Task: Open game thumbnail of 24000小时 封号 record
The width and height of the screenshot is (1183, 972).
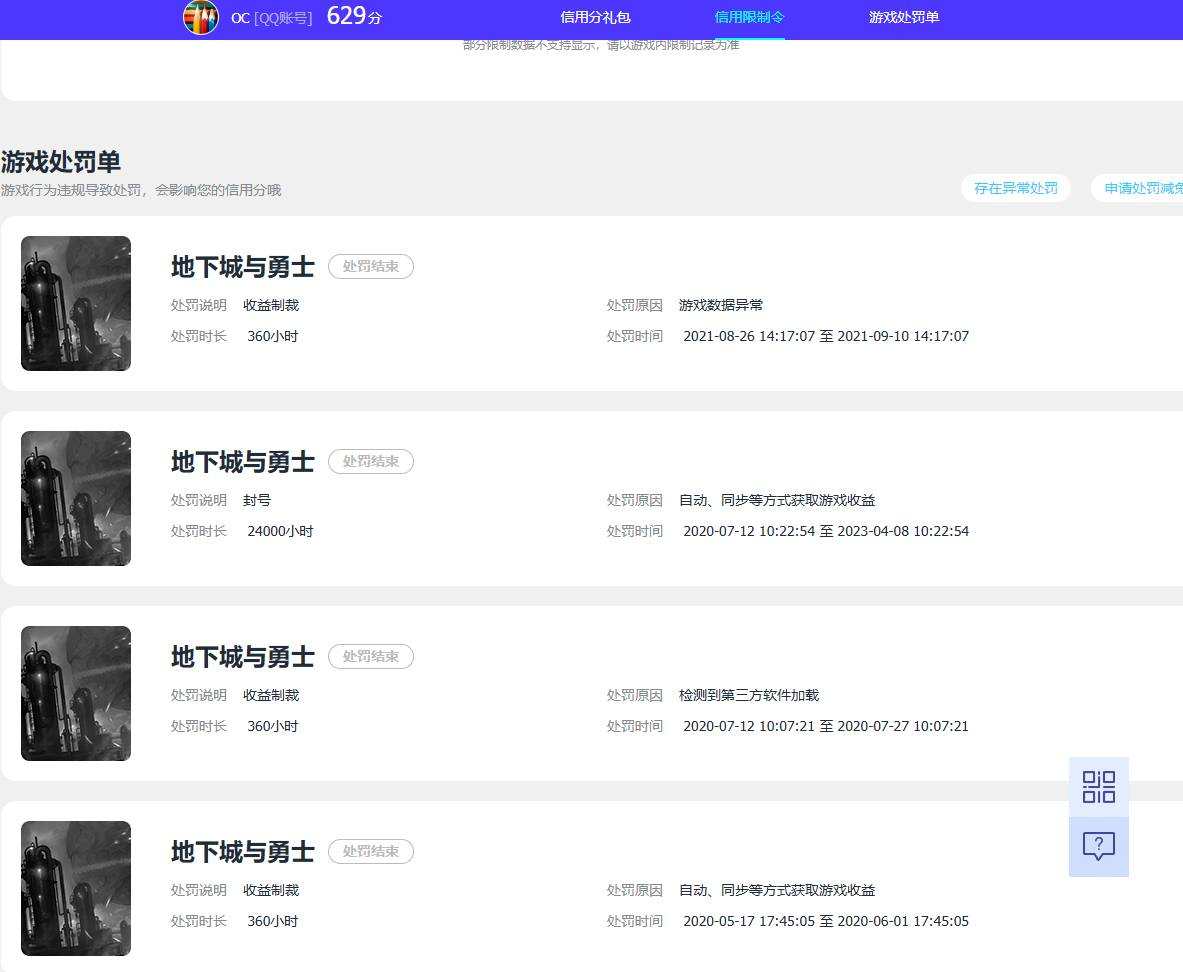Action: pyautogui.click(x=75, y=498)
